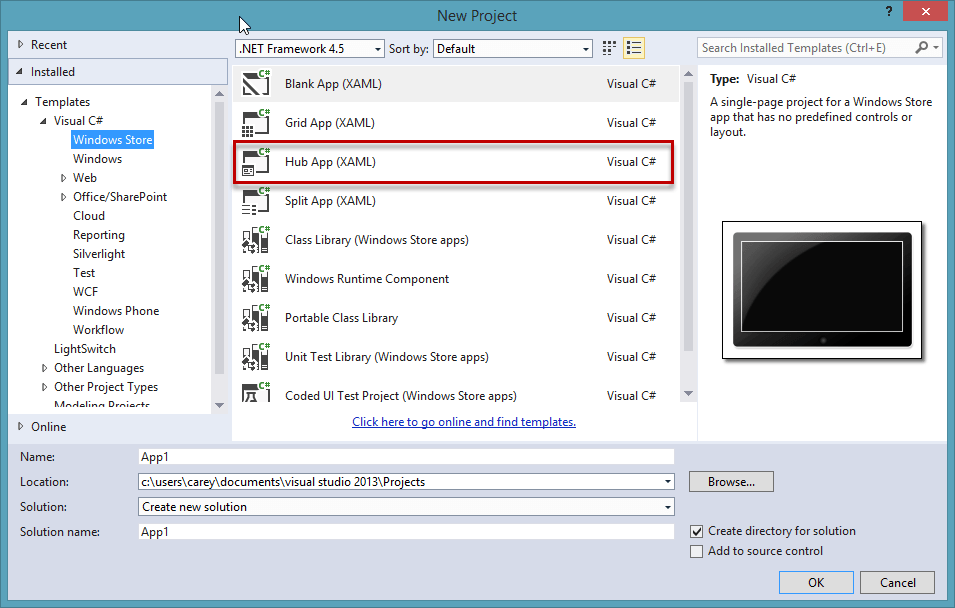Select the Split App (XAML) template name
This screenshot has width=955, height=608.
pos(330,200)
